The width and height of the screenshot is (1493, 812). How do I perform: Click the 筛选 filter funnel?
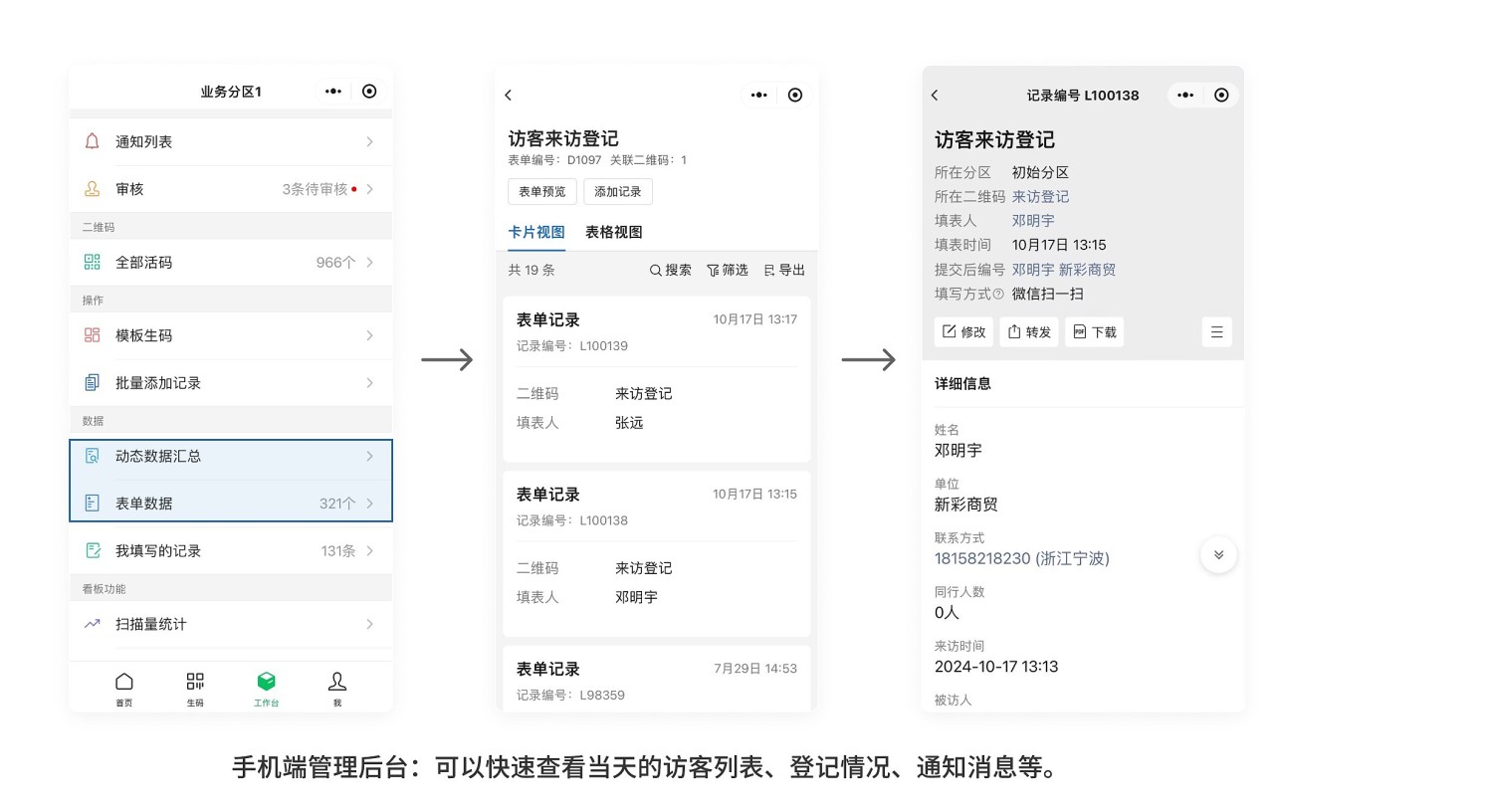(x=728, y=270)
